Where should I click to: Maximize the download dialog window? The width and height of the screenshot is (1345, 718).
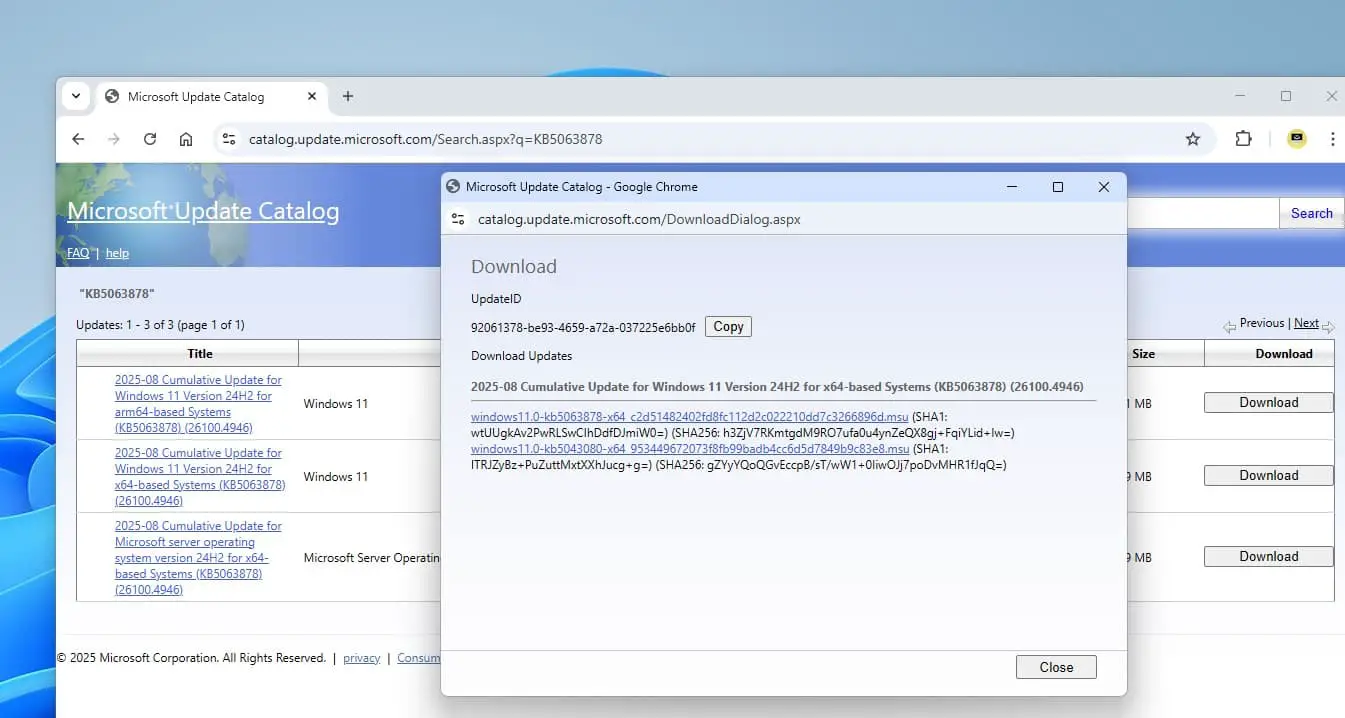point(1058,187)
